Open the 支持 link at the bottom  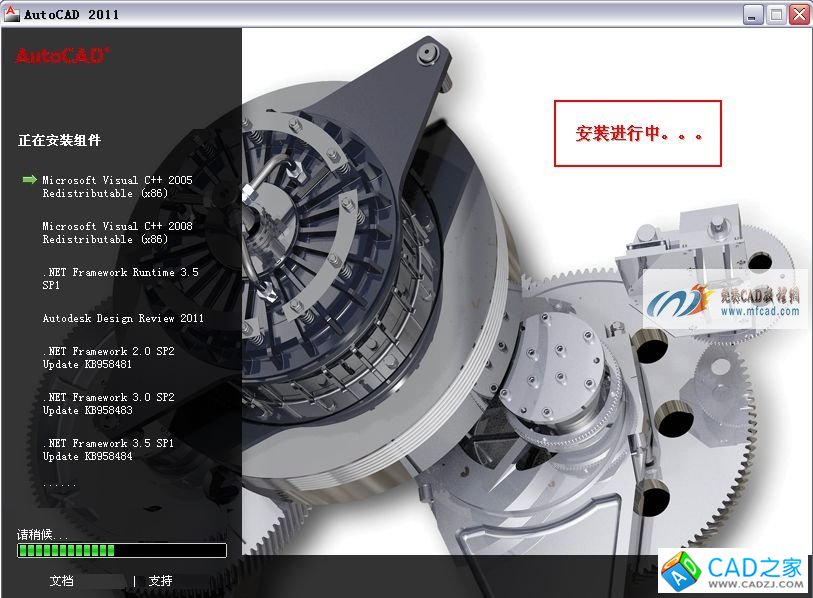coord(160,581)
